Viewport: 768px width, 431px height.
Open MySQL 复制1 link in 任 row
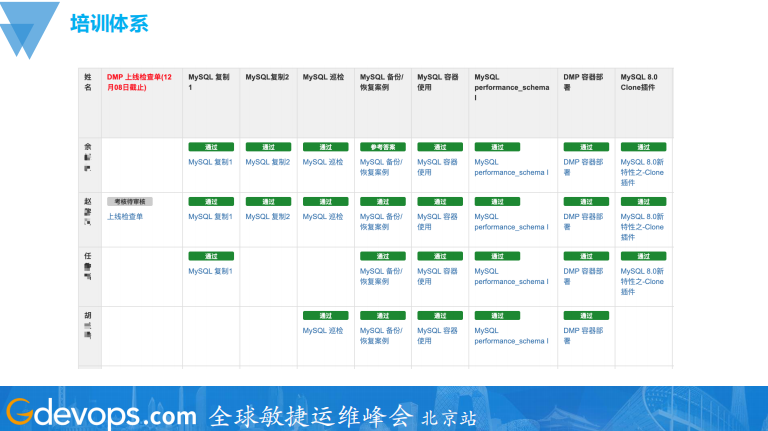pos(211,271)
